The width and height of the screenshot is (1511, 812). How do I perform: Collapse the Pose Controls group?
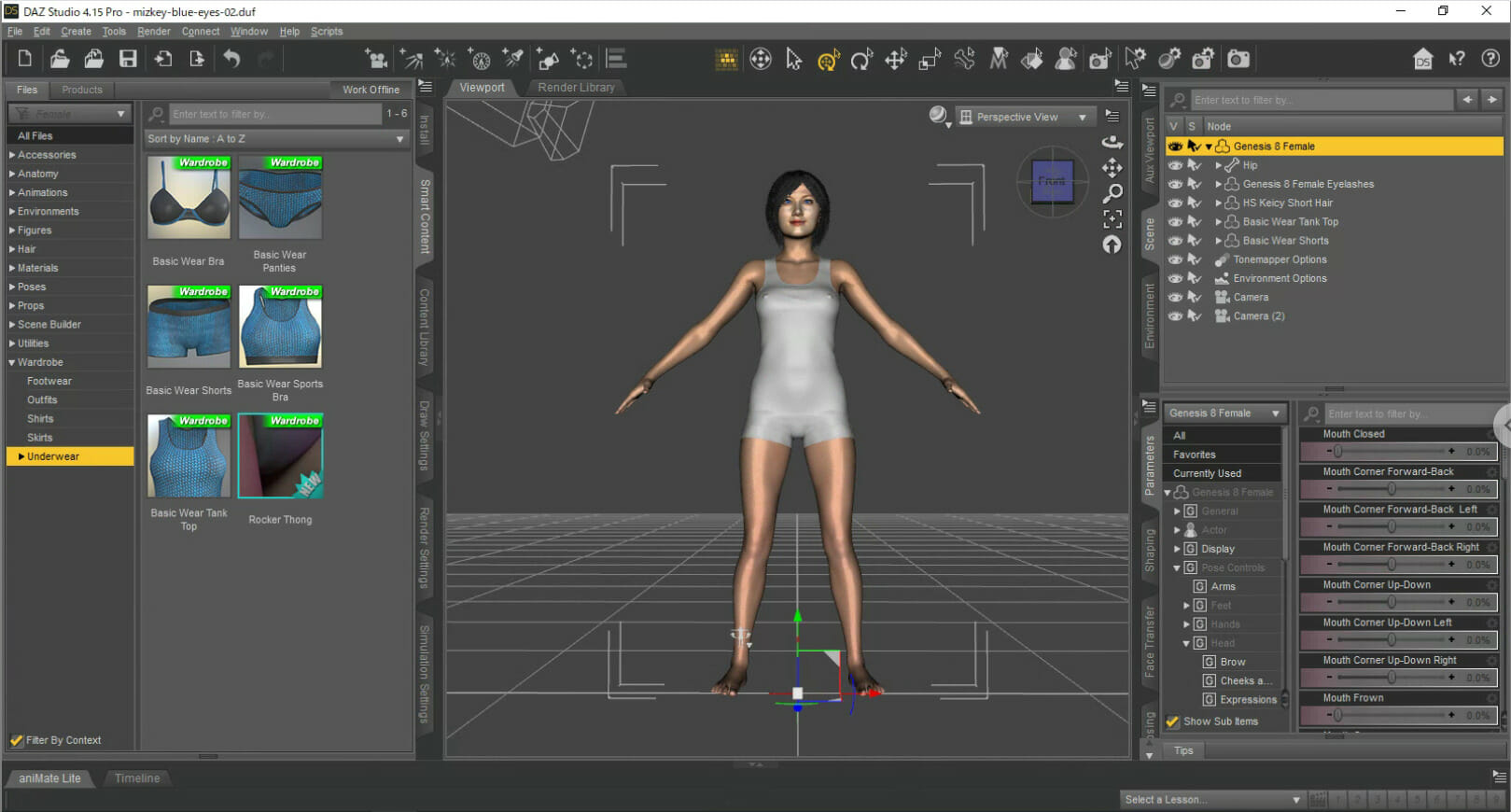pyautogui.click(x=1177, y=567)
